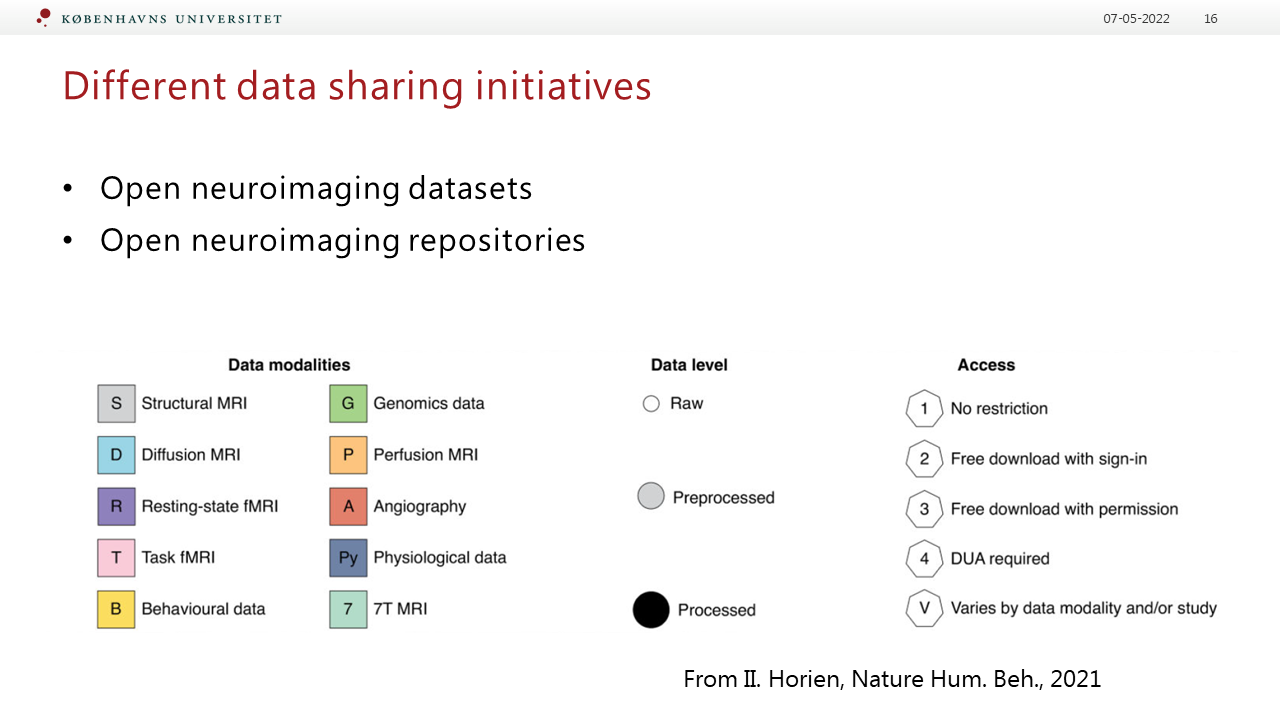
Task: Click heptagon 3 Free download with permission
Action: point(924,509)
